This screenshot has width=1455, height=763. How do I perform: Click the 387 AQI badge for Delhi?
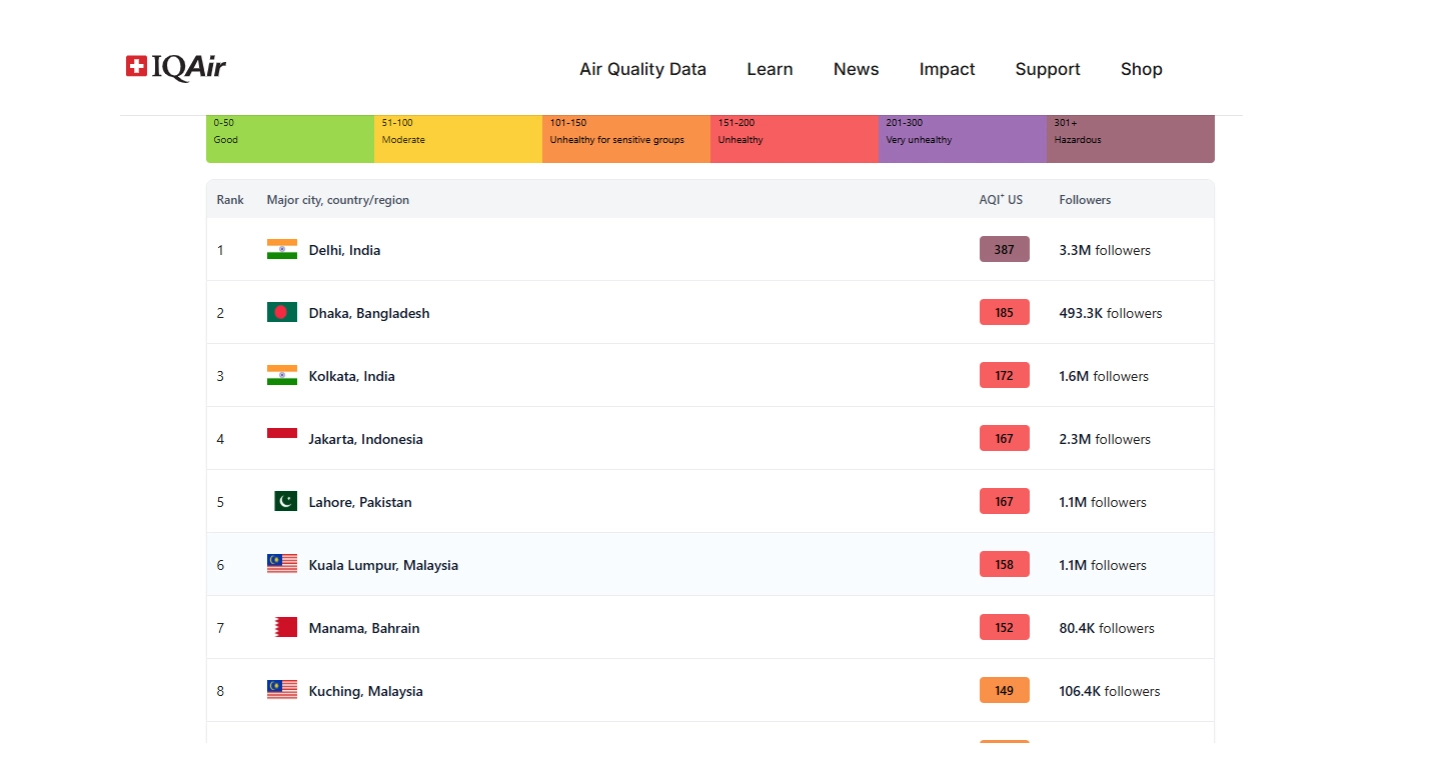[1004, 250]
